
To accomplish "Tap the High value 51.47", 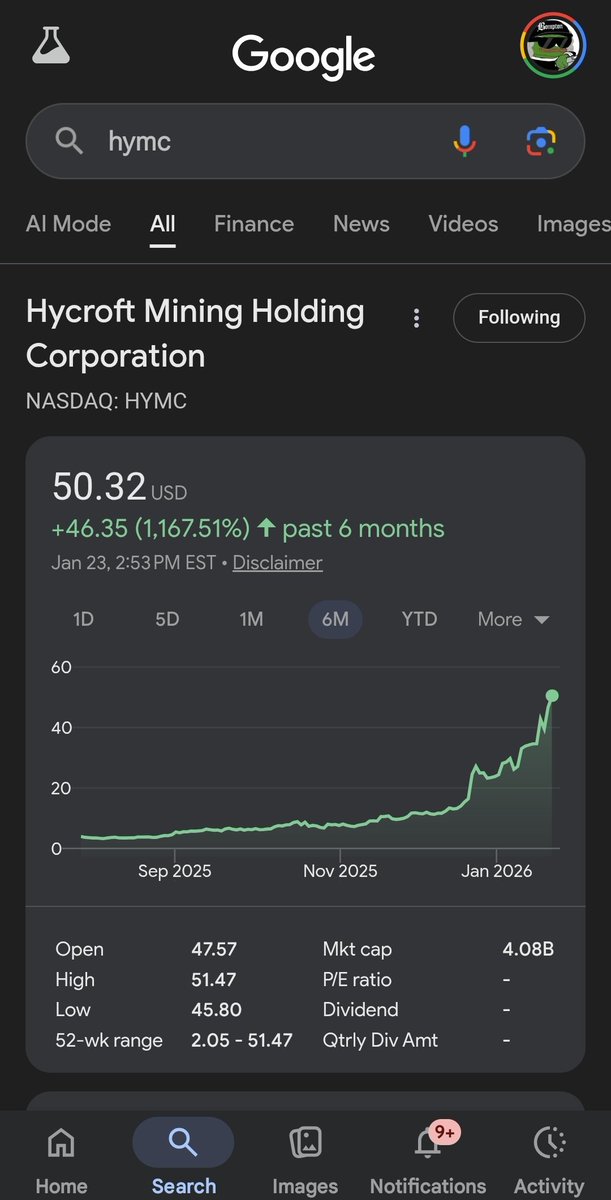I will pyautogui.click(x=214, y=980).
